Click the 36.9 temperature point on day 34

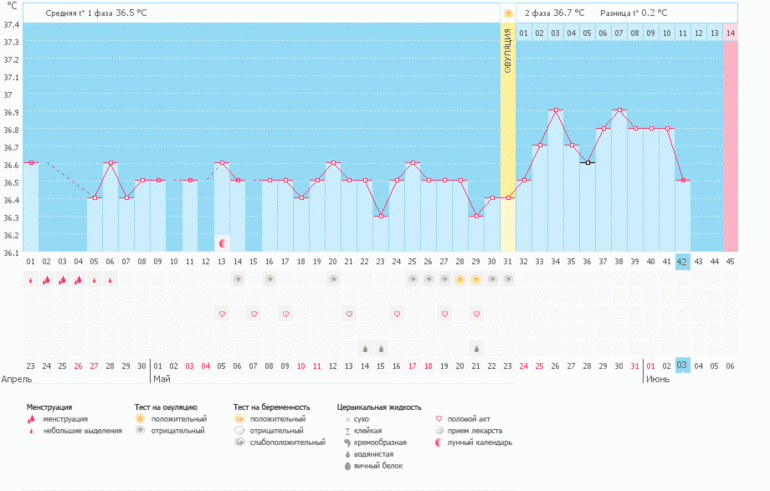tap(556, 110)
